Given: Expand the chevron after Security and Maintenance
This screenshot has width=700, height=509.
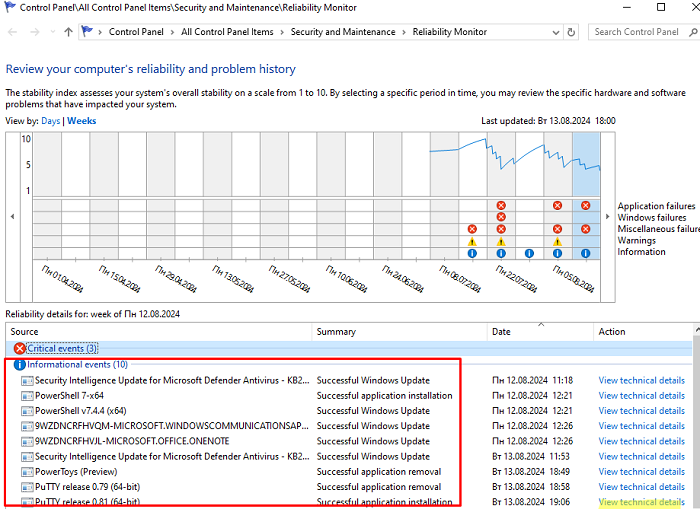Looking at the screenshot, I should click(404, 32).
